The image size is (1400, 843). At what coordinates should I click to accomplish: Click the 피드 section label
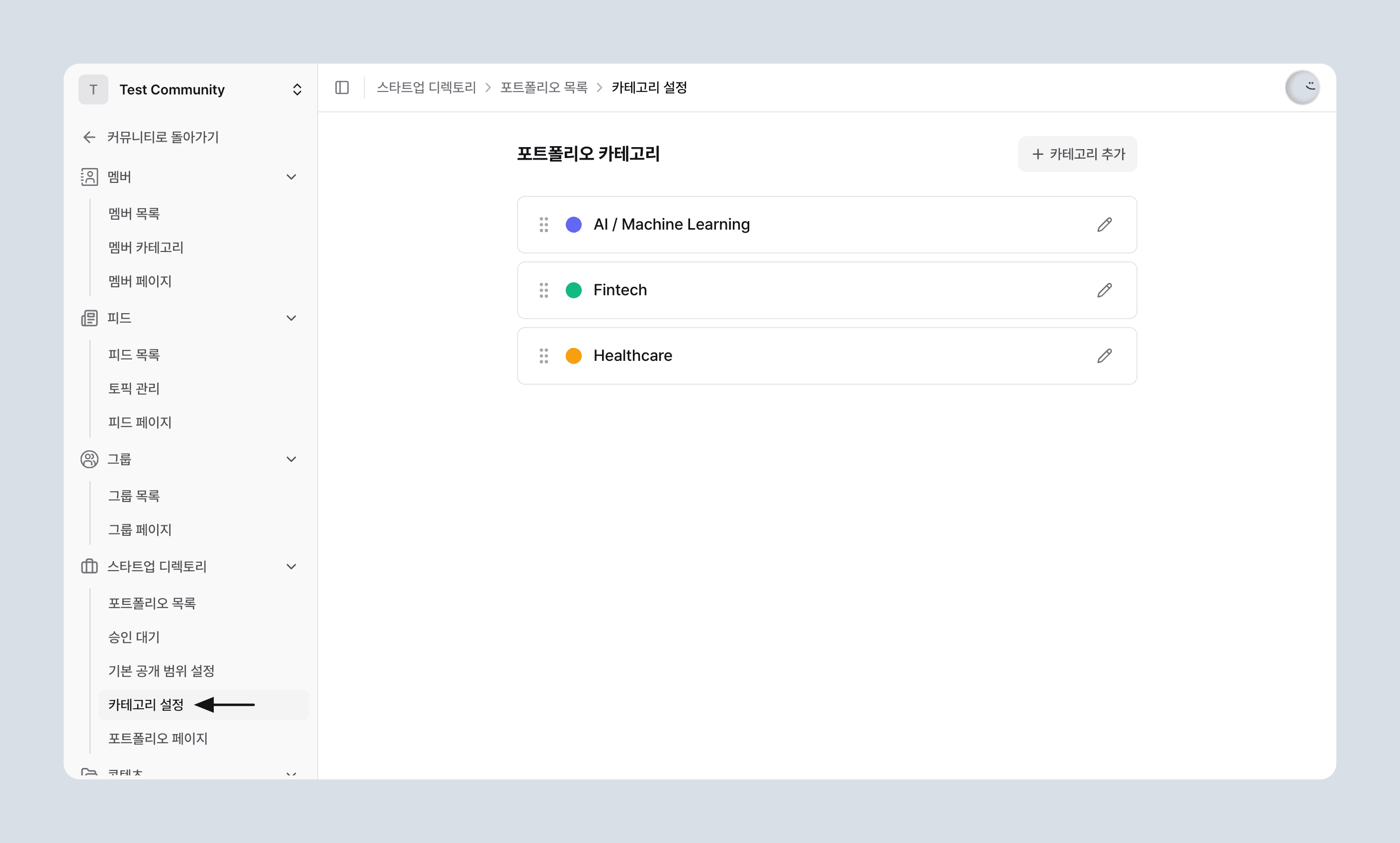(x=119, y=318)
